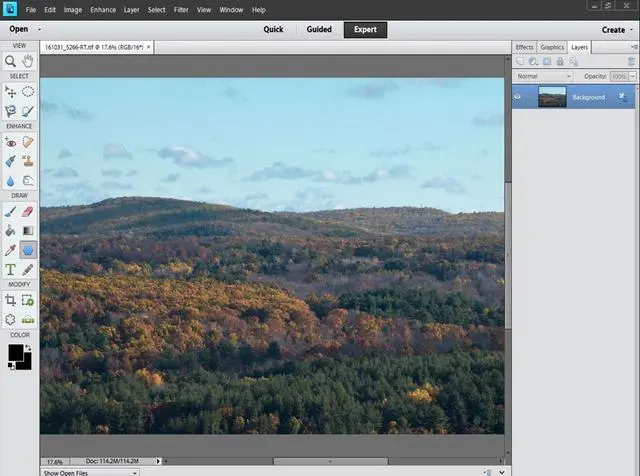640x476 pixels.
Task: Open the Layers panel options menu
Action: pyautogui.click(x=634, y=47)
